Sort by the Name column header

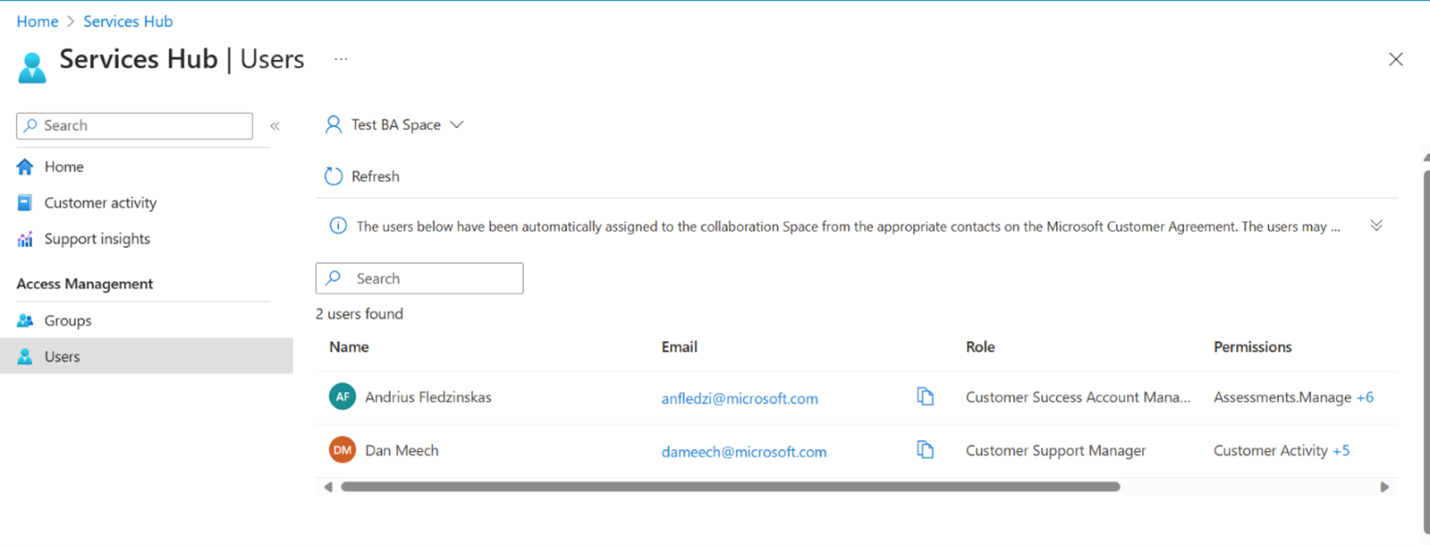point(349,347)
